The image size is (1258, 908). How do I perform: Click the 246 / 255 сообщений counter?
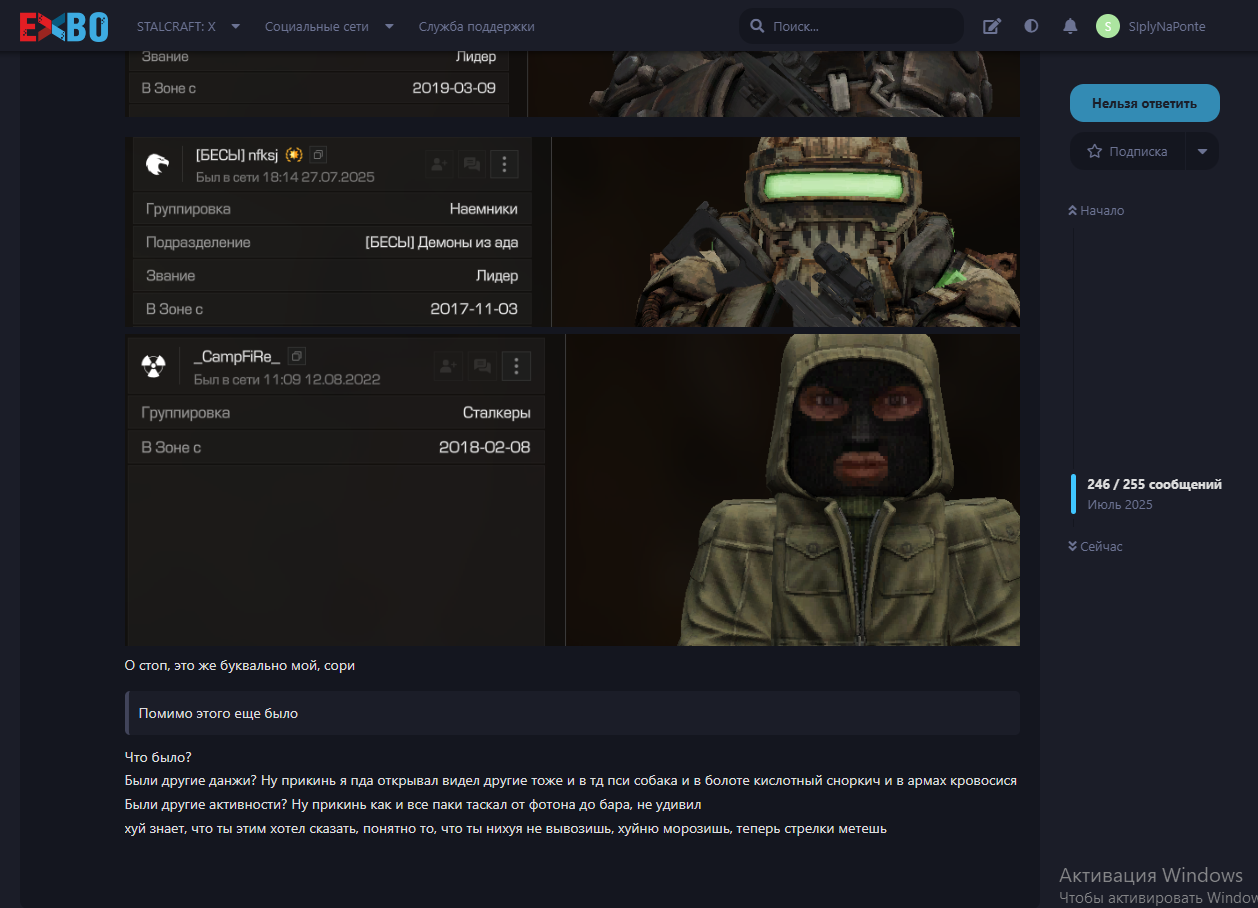coord(1155,484)
